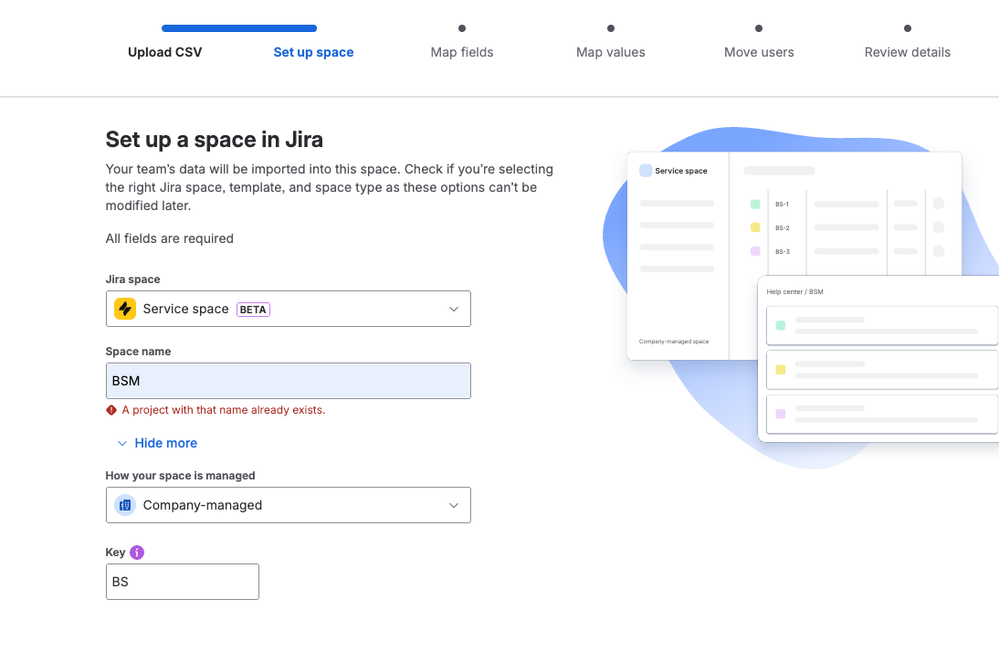999x653 pixels.
Task: Open the Jira space dropdown
Action: tap(288, 309)
